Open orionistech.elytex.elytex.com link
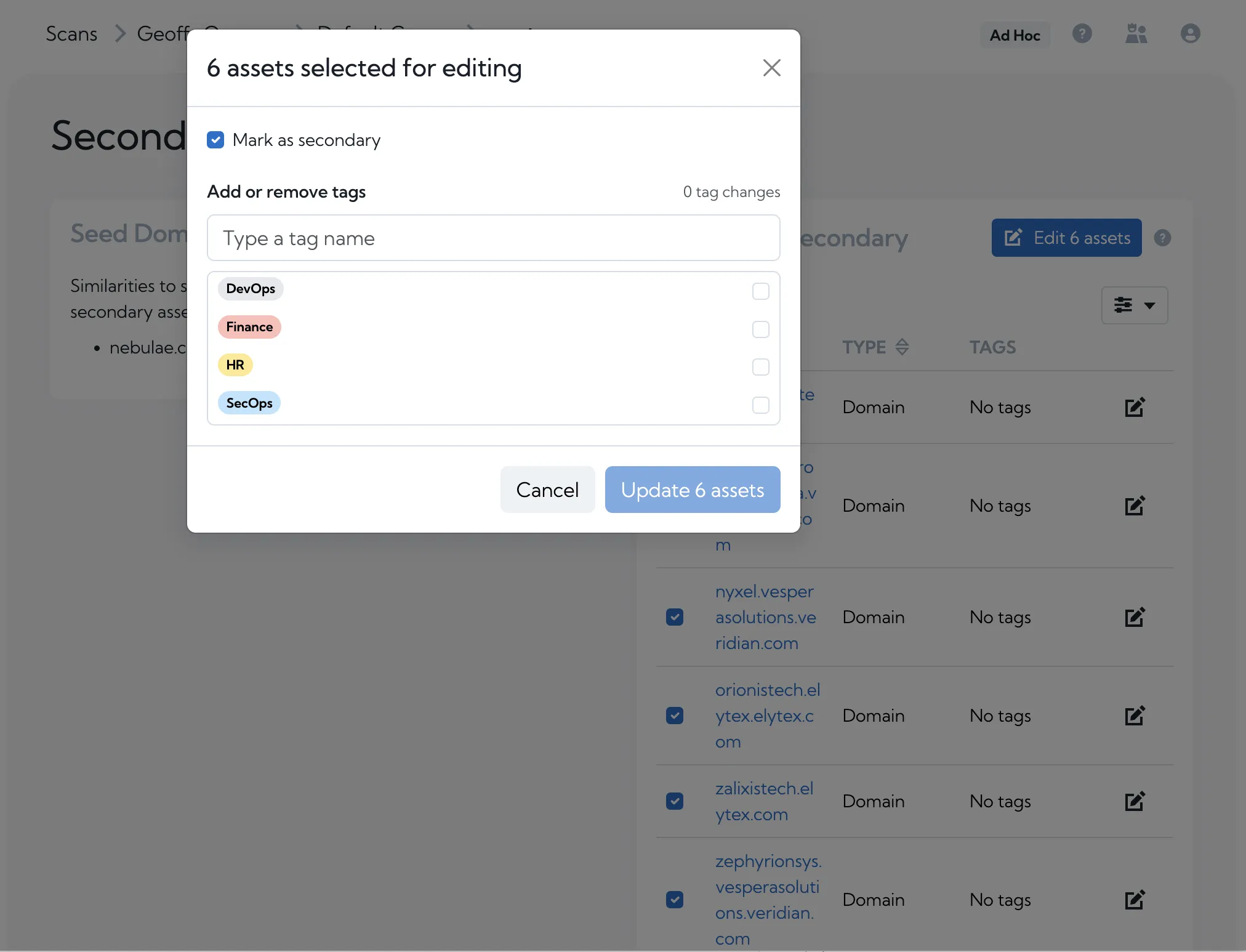This screenshot has height=952, width=1246. pos(768,716)
